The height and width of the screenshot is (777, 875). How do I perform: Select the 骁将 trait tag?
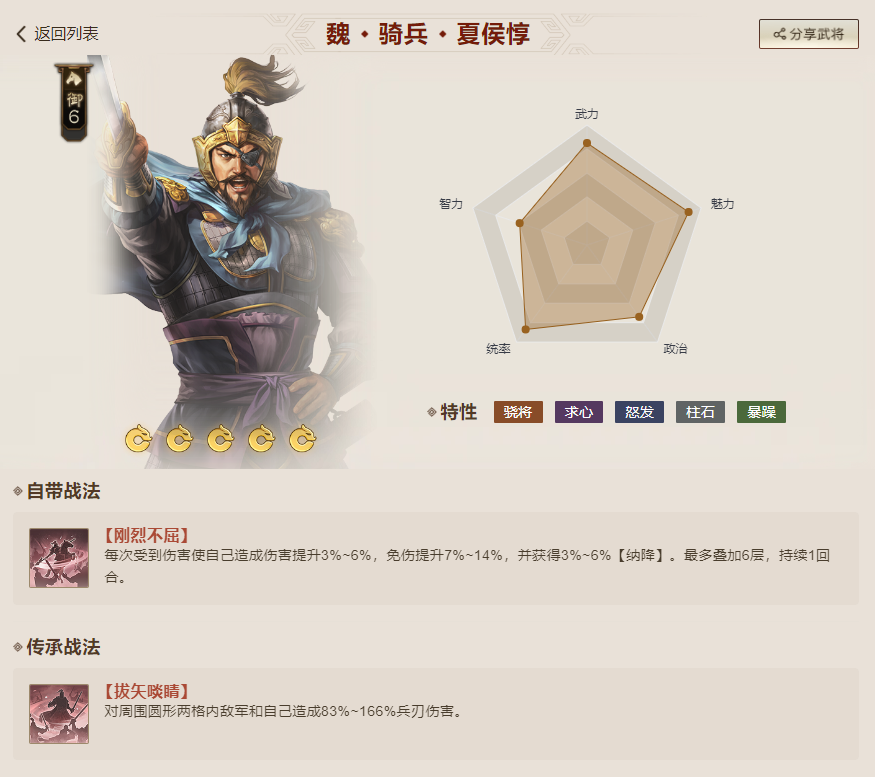(x=518, y=412)
